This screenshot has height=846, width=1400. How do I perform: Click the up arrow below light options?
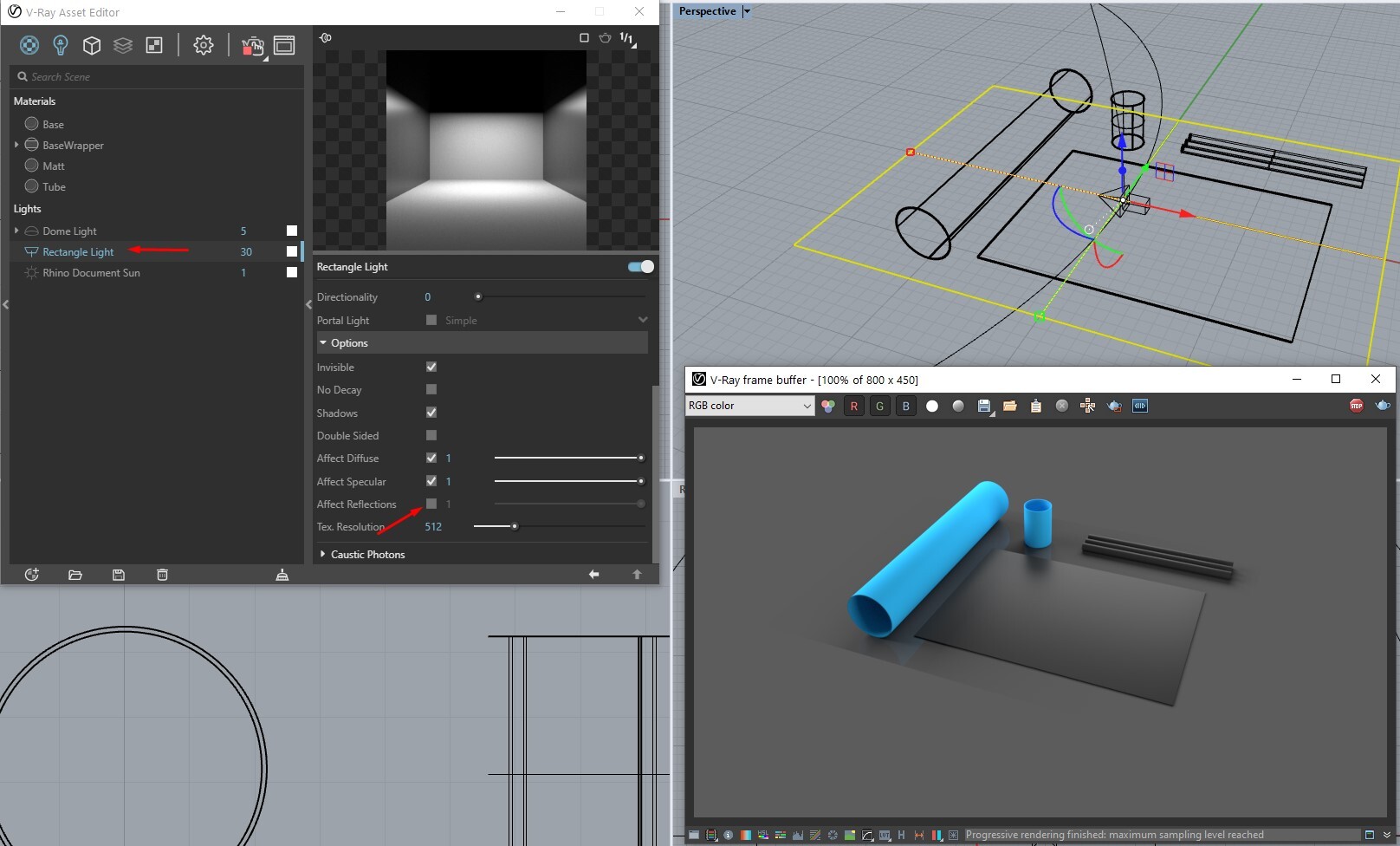(638, 574)
